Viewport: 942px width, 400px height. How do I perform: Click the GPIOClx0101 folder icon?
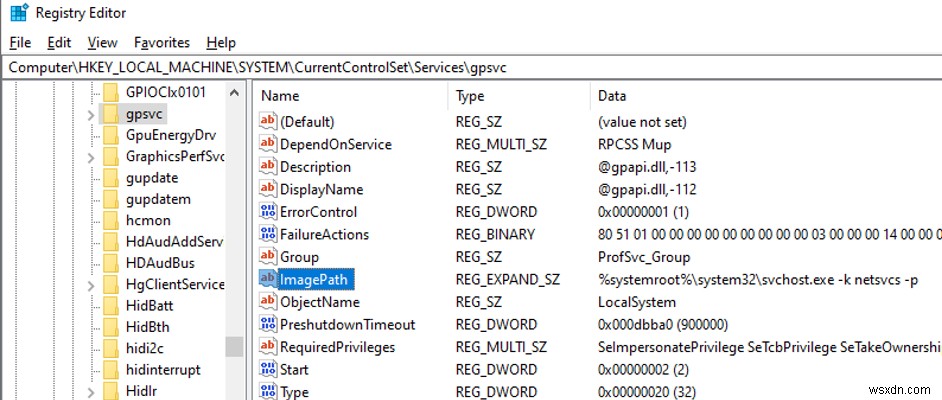111,92
